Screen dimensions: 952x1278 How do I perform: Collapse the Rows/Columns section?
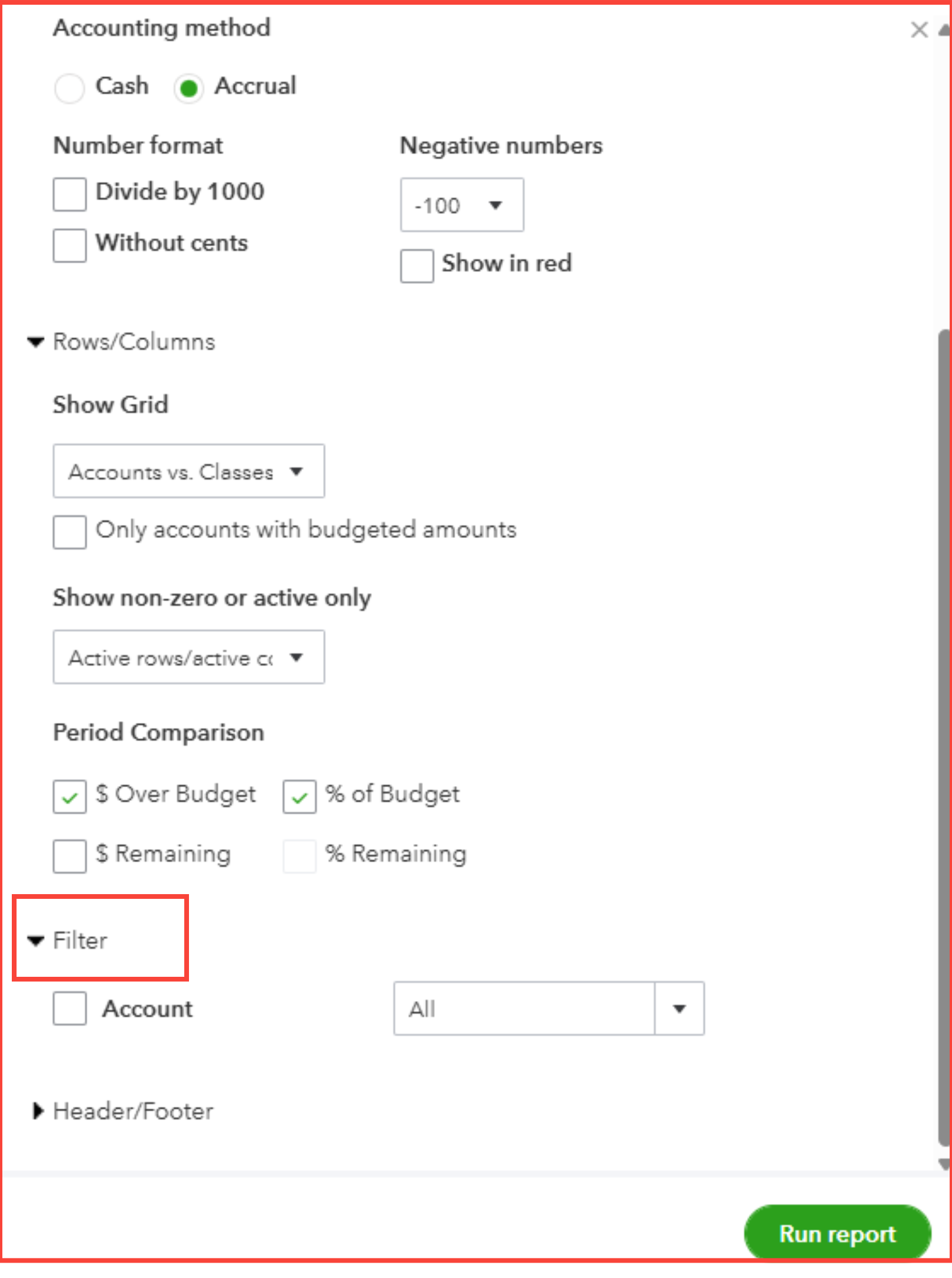coord(37,341)
